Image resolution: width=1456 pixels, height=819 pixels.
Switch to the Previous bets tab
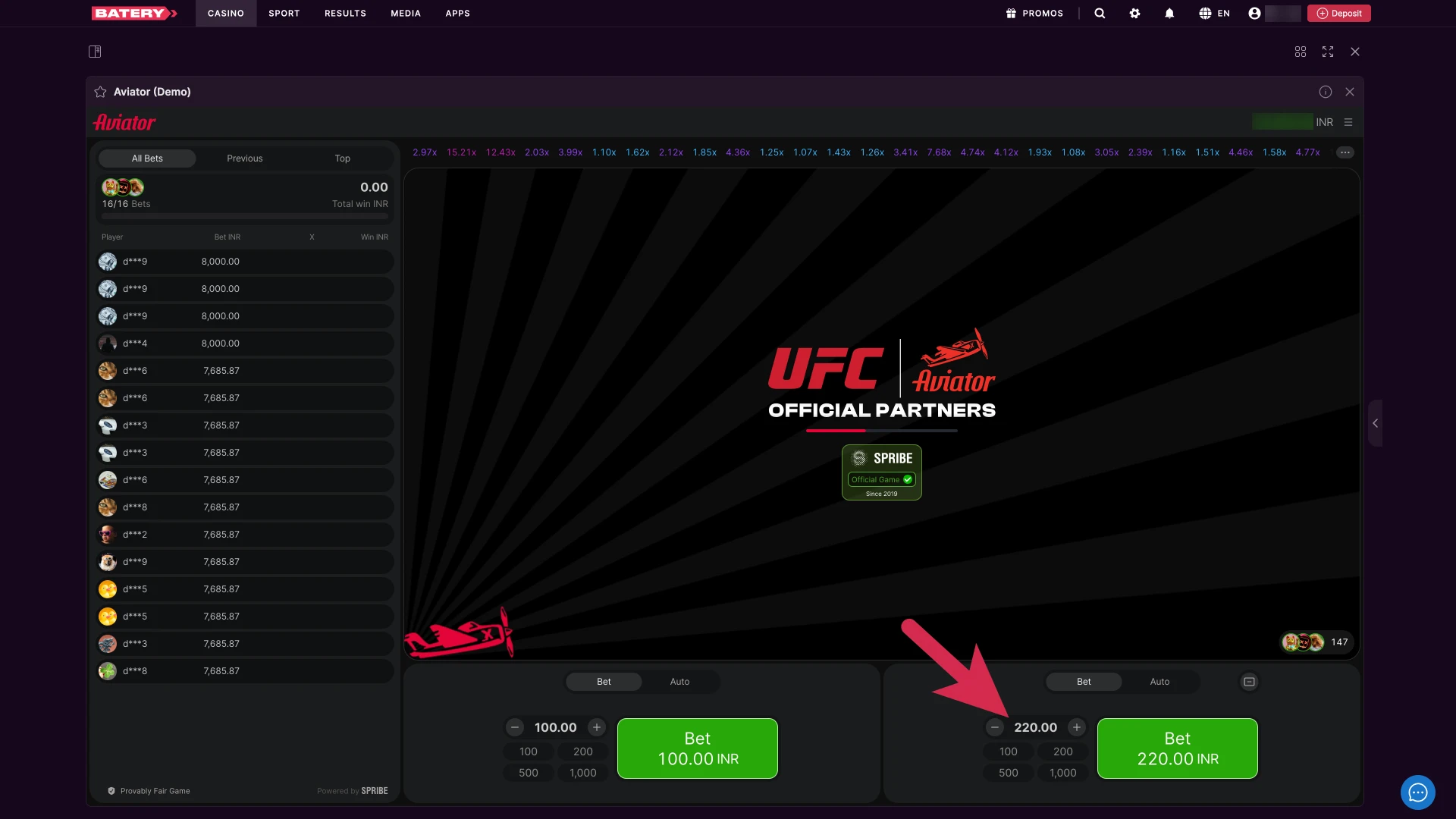click(245, 158)
